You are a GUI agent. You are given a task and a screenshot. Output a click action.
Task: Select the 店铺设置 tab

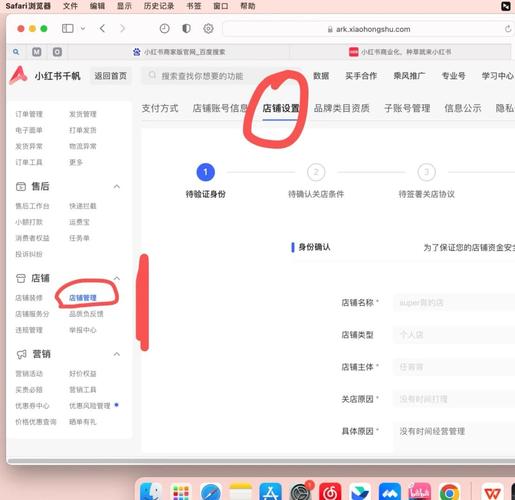point(281,108)
